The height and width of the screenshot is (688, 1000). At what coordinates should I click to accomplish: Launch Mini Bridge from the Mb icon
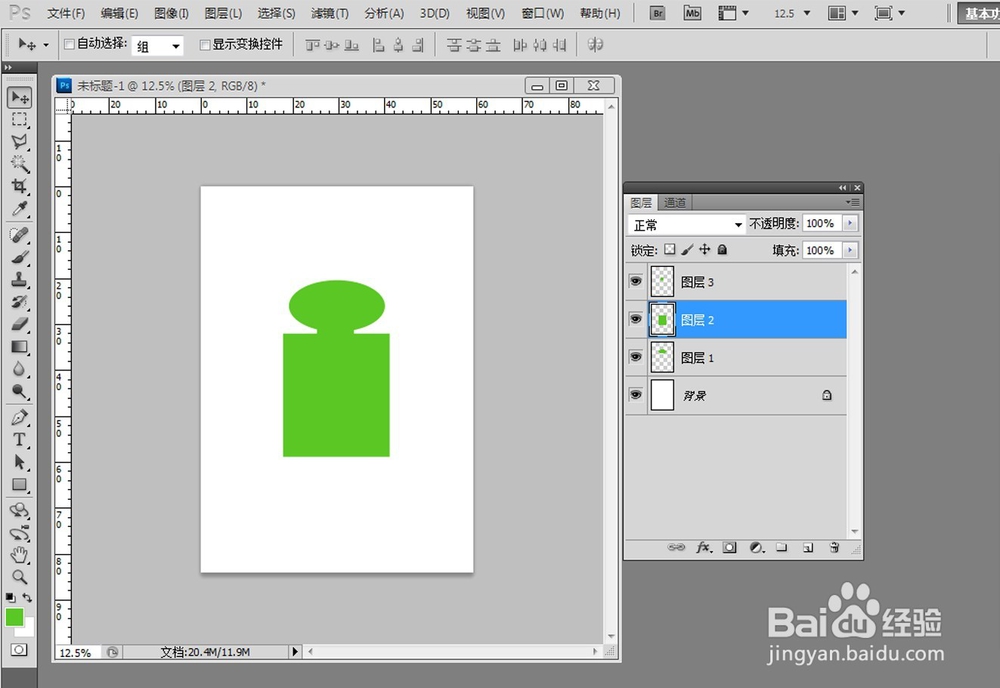(x=692, y=13)
